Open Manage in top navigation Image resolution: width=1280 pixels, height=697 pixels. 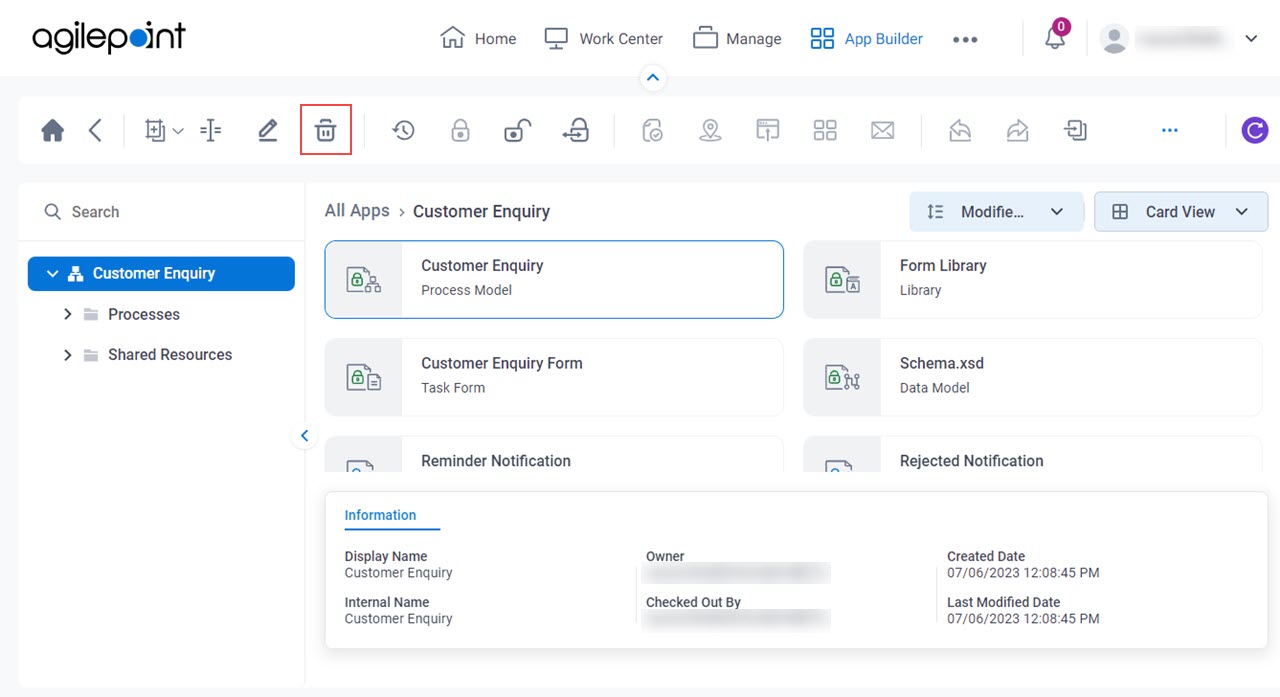coord(737,38)
